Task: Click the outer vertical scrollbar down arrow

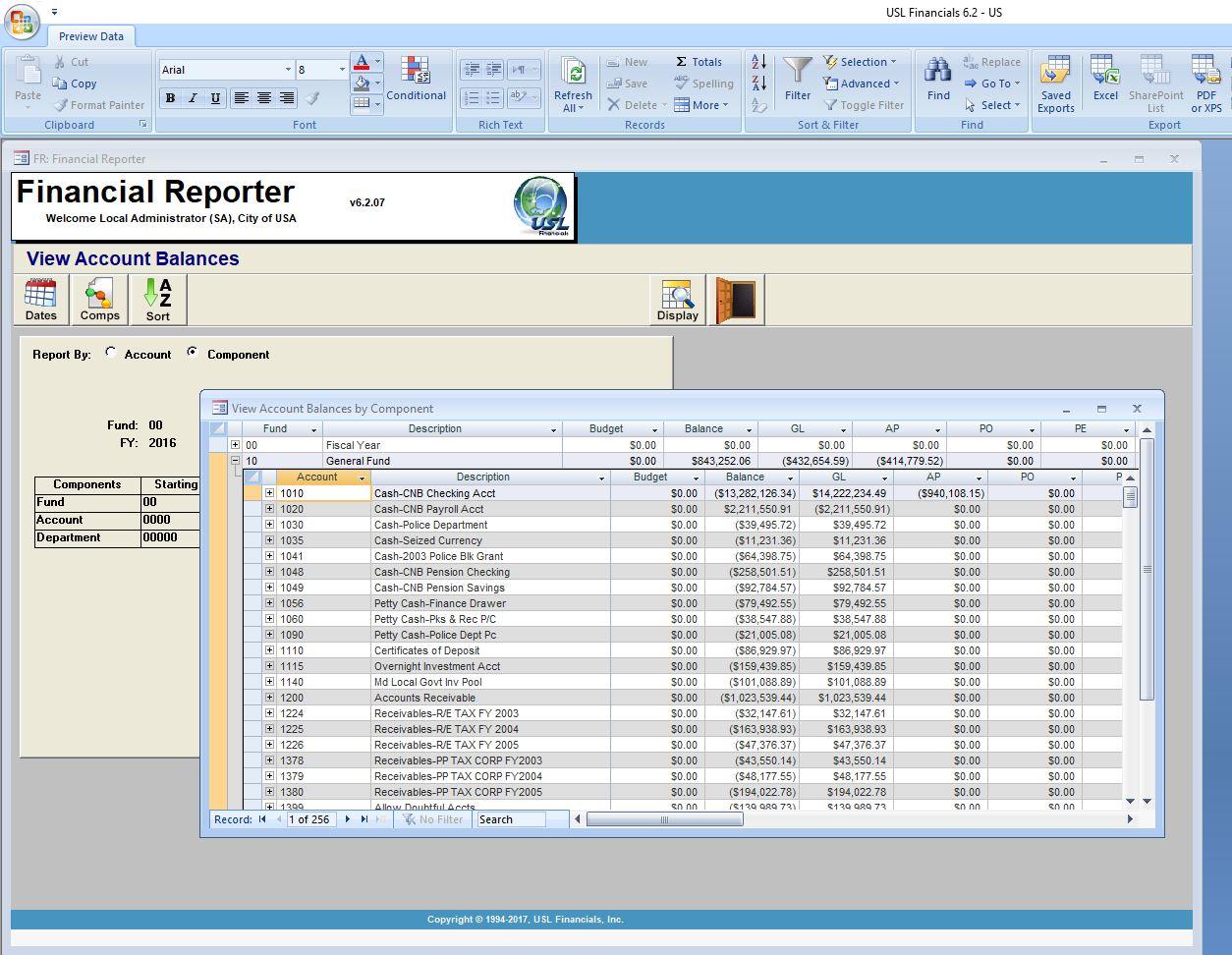Action: click(x=1147, y=802)
